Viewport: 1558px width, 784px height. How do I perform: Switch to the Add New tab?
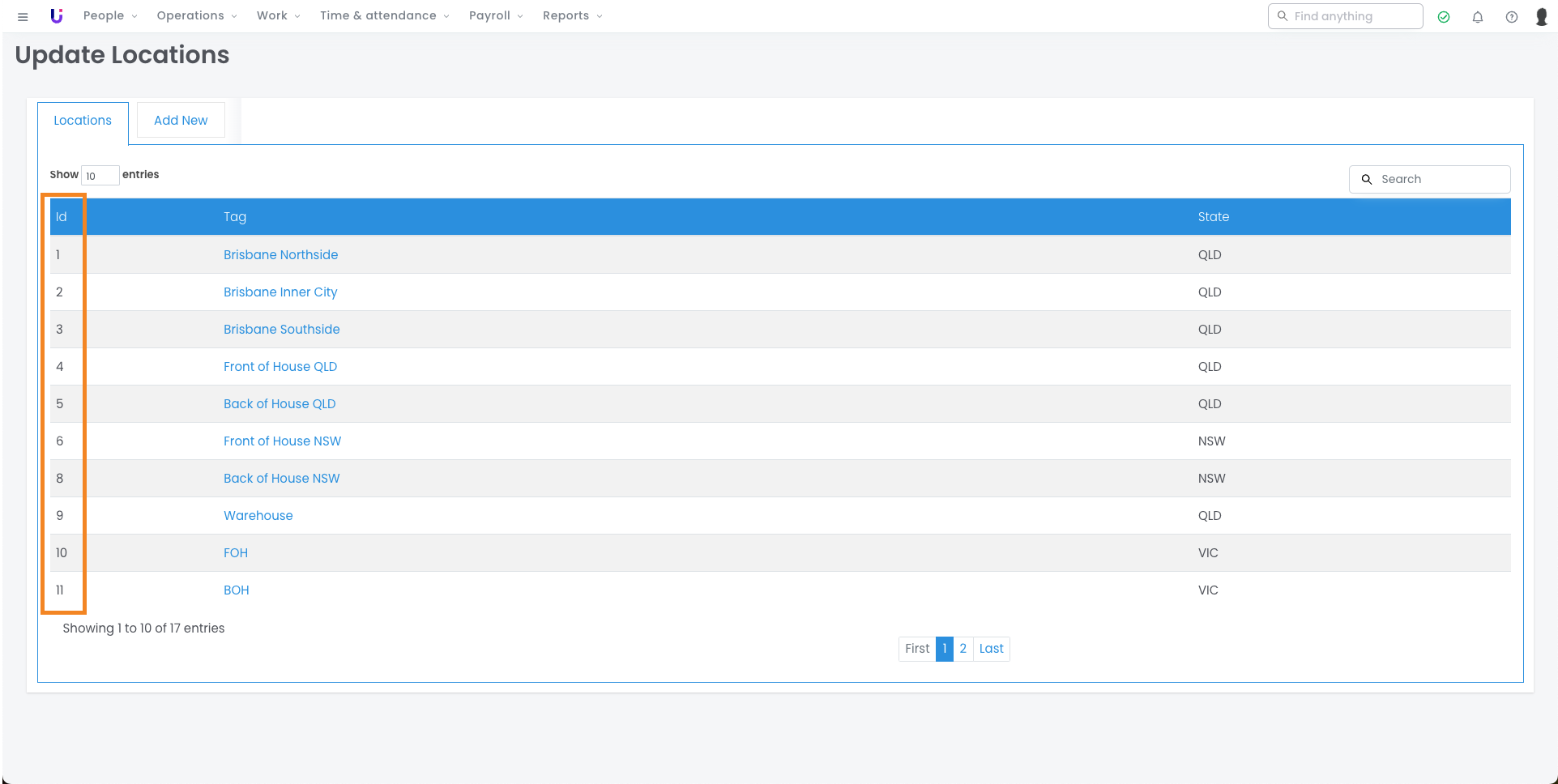pos(181,121)
